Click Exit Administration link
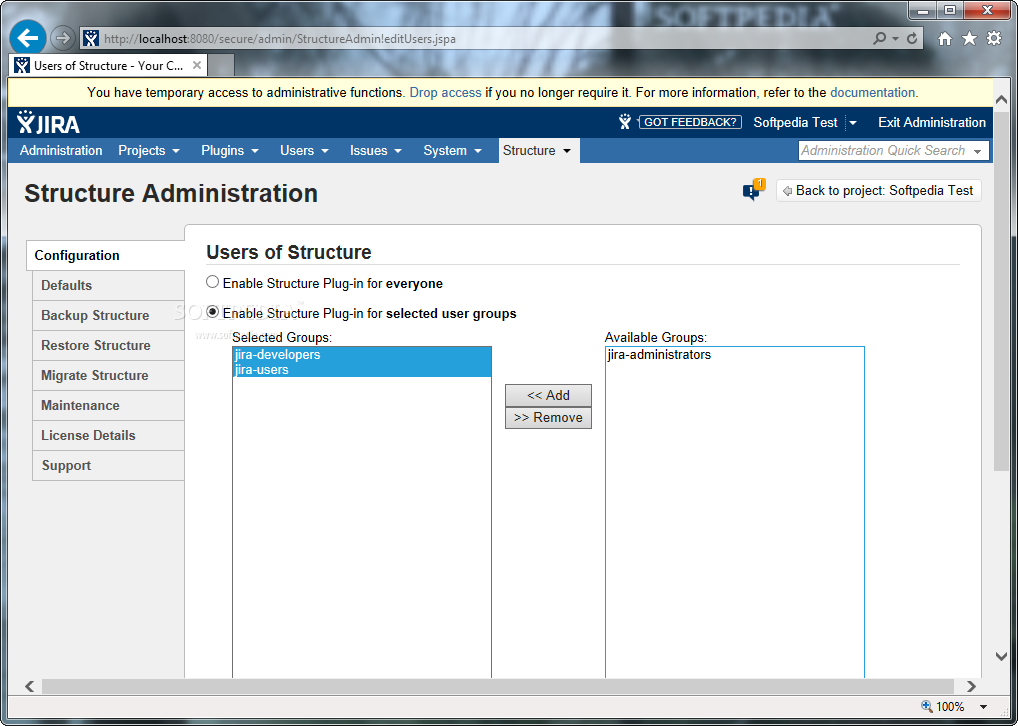The width and height of the screenshot is (1018, 726). pos(932,123)
